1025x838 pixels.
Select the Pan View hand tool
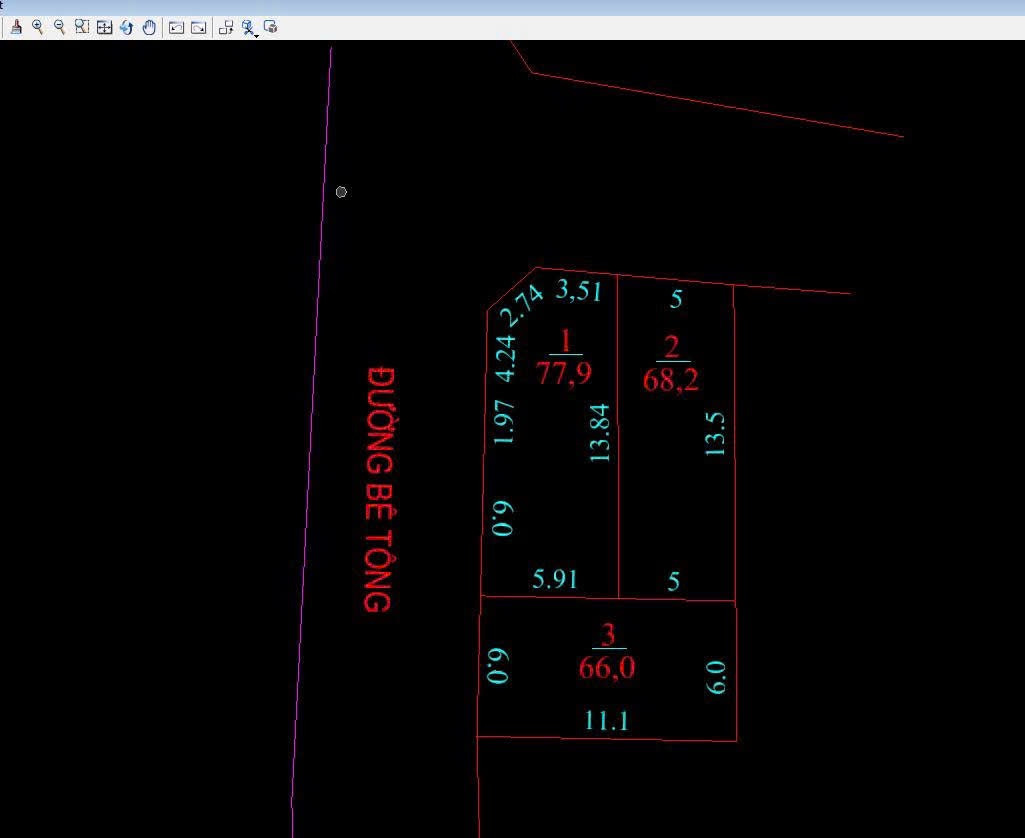click(x=149, y=28)
